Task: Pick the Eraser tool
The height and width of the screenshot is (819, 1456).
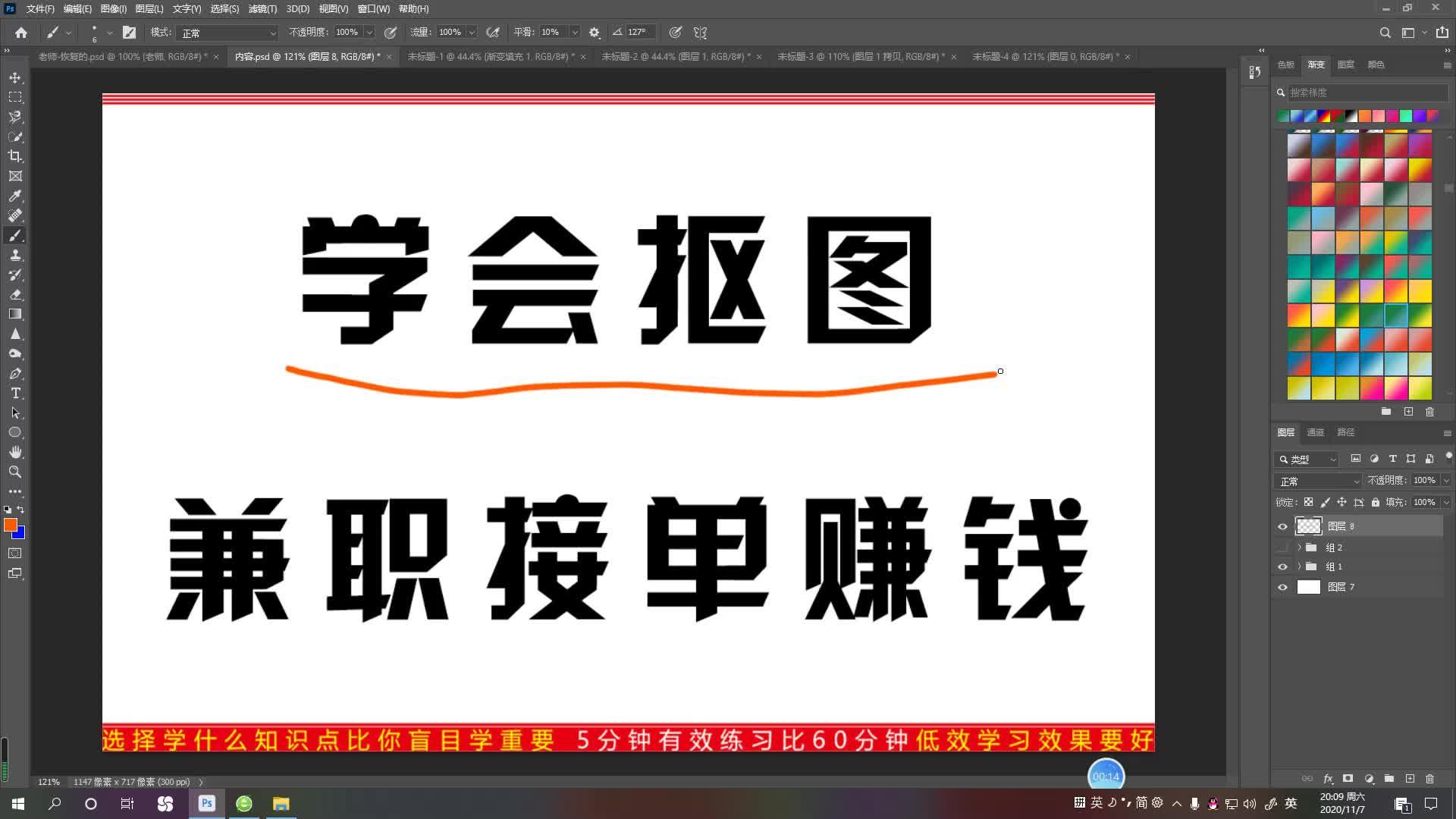Action: coord(15,295)
